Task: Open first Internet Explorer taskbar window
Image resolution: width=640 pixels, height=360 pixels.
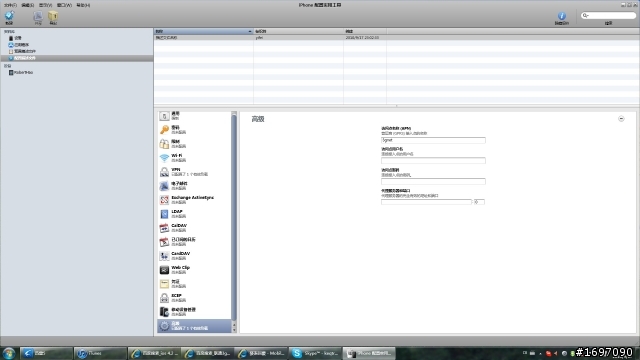Action: point(154,353)
